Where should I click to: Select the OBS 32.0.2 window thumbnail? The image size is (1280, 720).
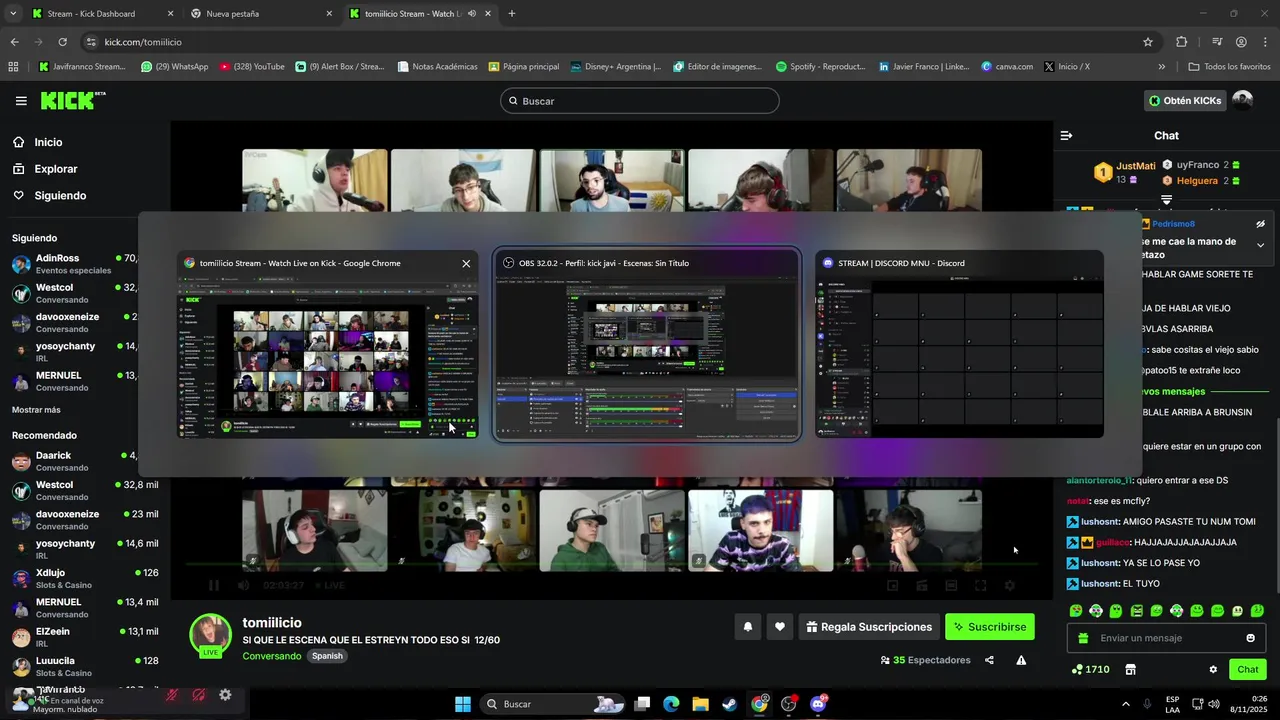(x=646, y=345)
